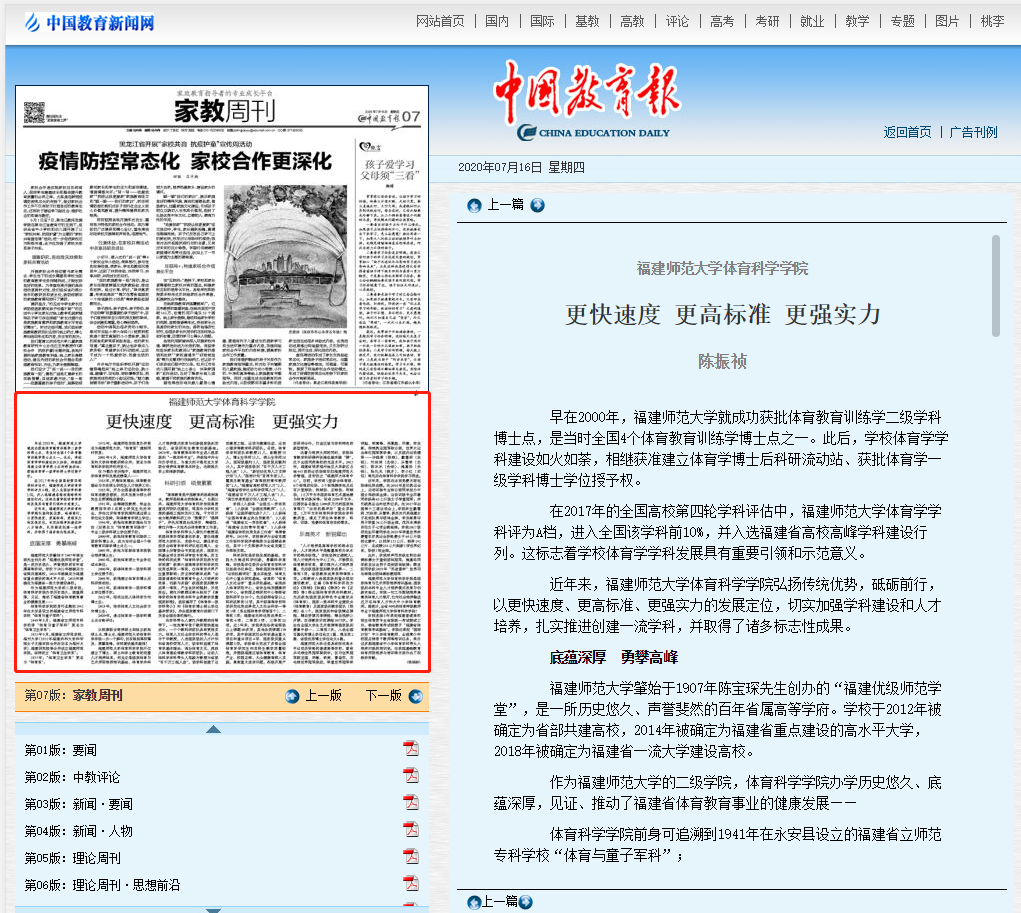
Task: Select 考研 from the top navigation bar
Action: [767, 21]
